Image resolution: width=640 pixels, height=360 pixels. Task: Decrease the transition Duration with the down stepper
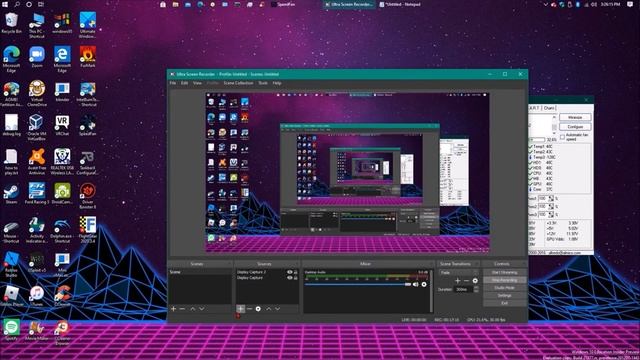476,291
